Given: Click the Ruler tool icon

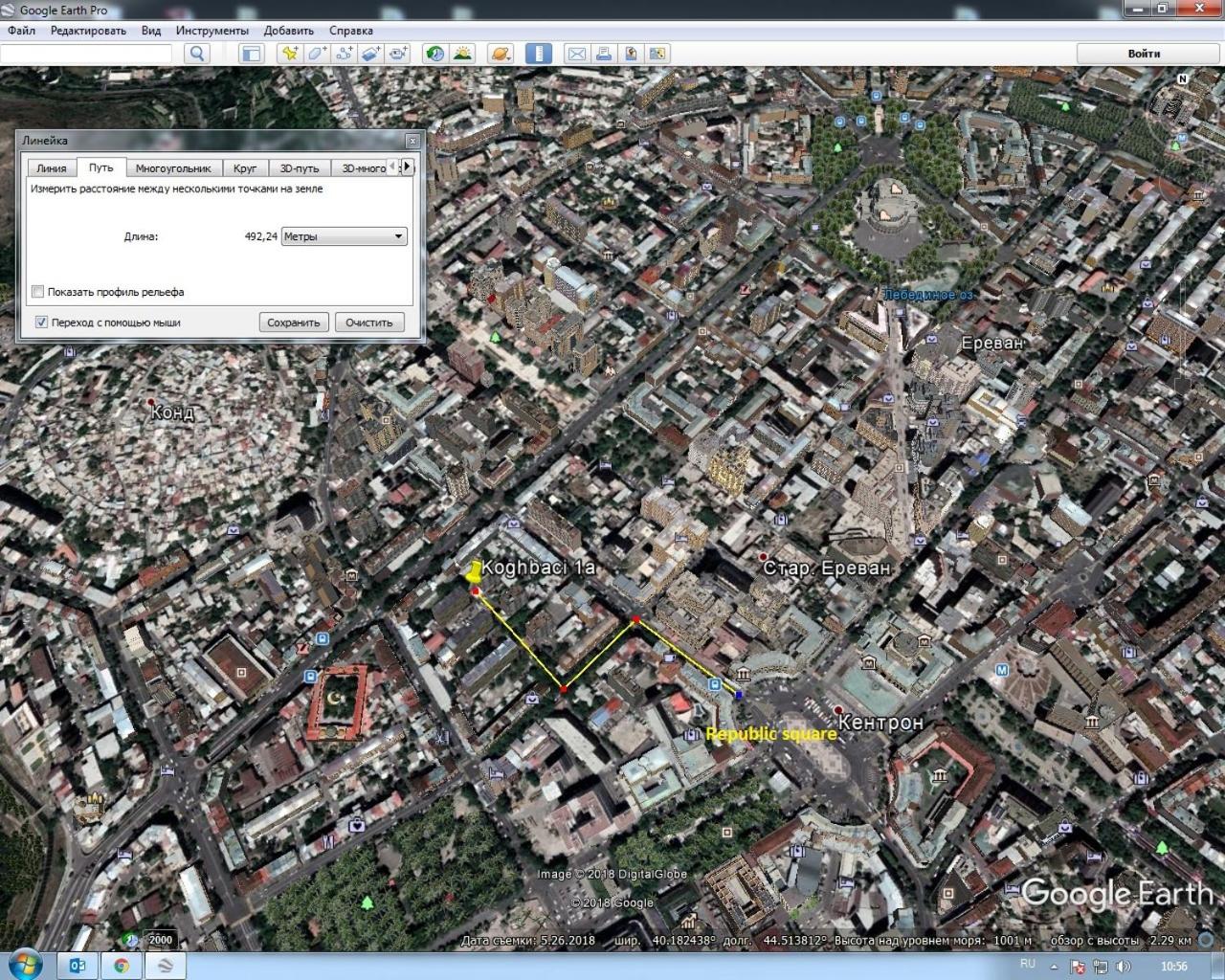Looking at the screenshot, I should click(539, 54).
